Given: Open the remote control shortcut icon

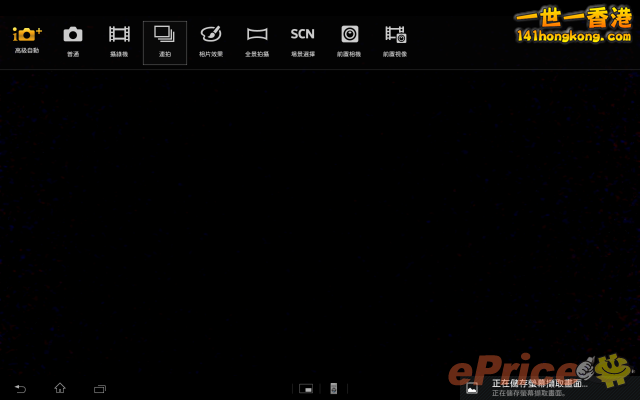Looking at the screenshot, I should tap(334, 389).
